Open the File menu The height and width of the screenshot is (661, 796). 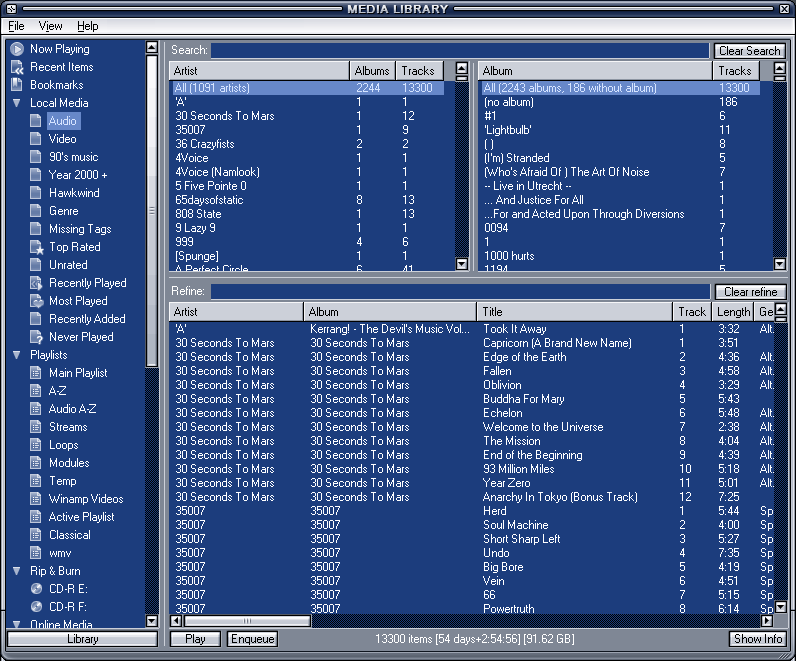16,26
